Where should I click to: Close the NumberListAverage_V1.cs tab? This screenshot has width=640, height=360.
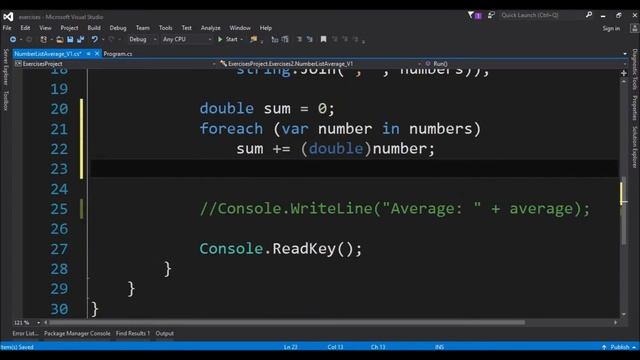(x=97, y=53)
